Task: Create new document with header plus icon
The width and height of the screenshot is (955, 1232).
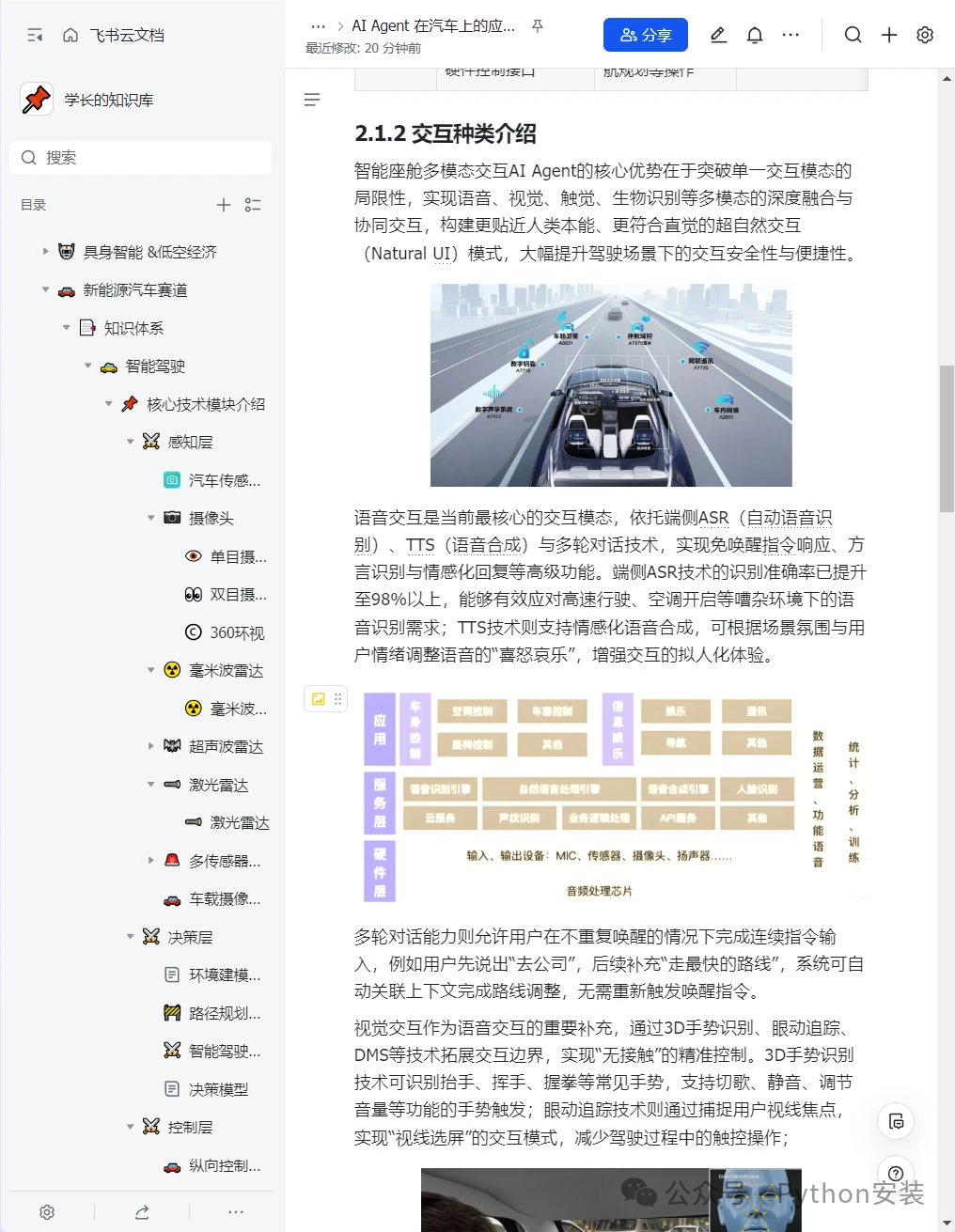Action: (889, 35)
